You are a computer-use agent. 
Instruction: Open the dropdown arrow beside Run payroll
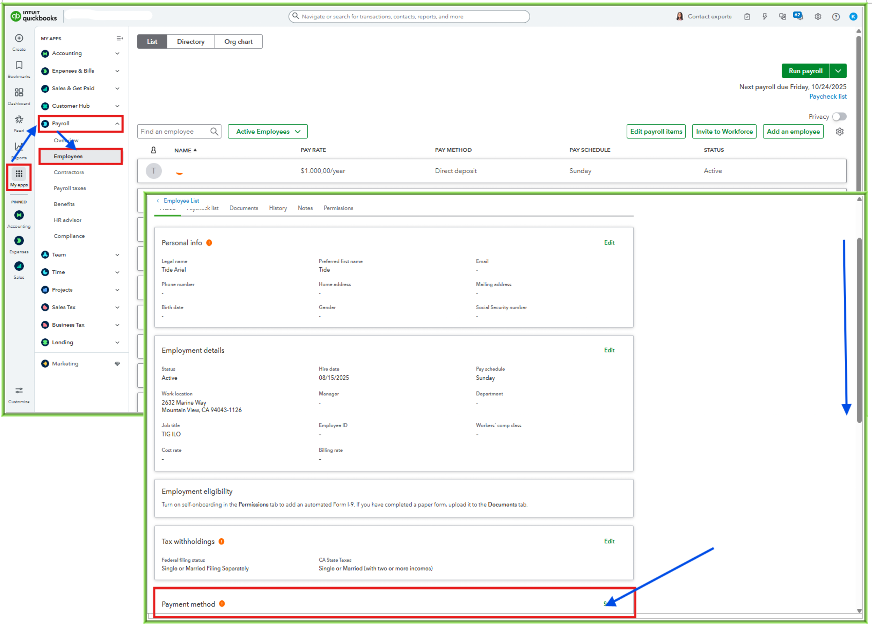pyautogui.click(x=838, y=71)
